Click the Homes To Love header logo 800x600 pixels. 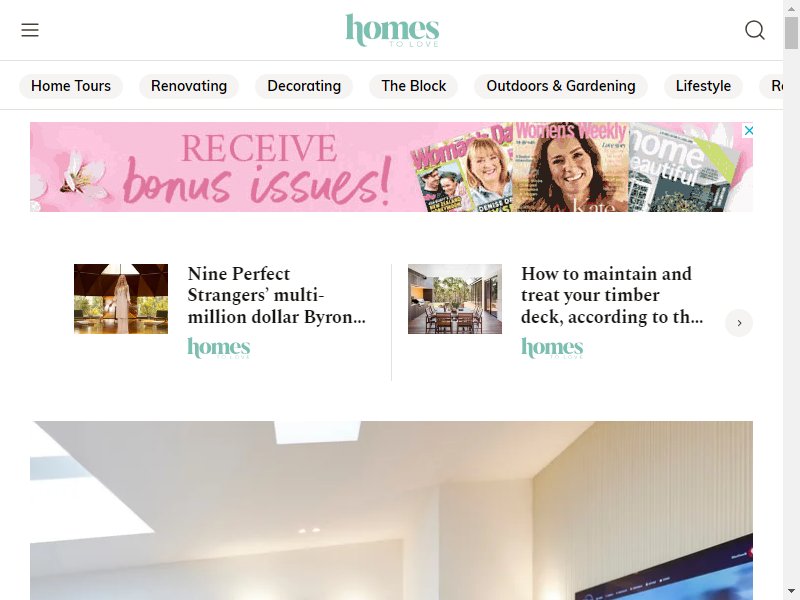(392, 30)
